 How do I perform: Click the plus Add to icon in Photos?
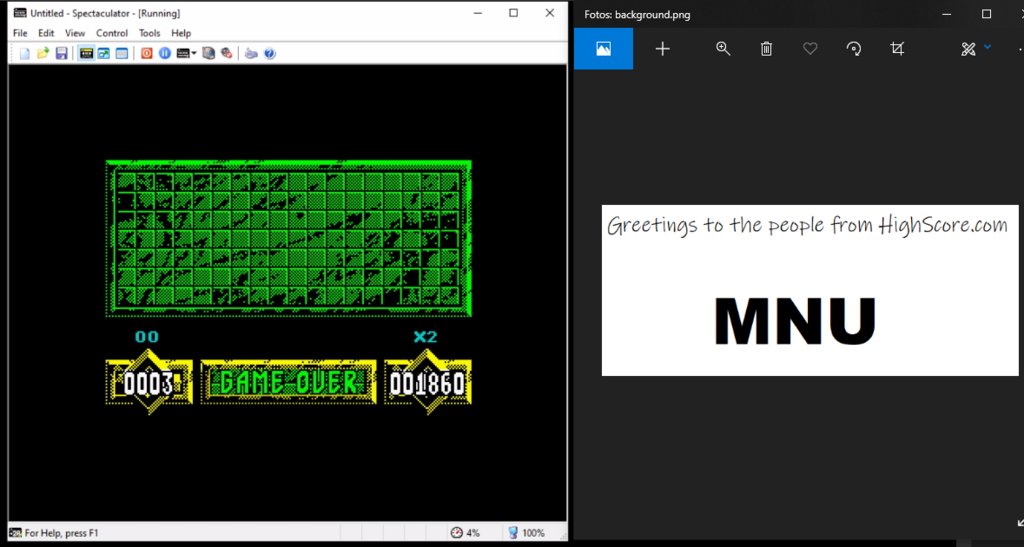(662, 48)
